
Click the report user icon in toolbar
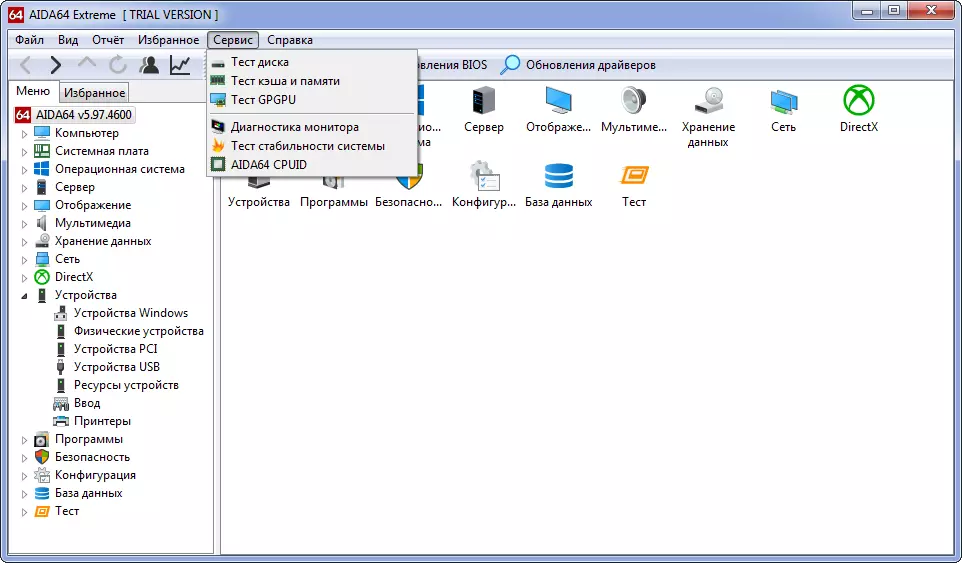point(149,65)
